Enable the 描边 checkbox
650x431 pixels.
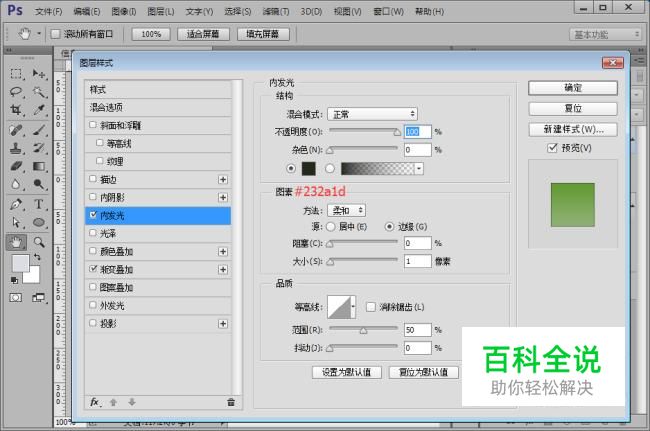click(x=93, y=179)
